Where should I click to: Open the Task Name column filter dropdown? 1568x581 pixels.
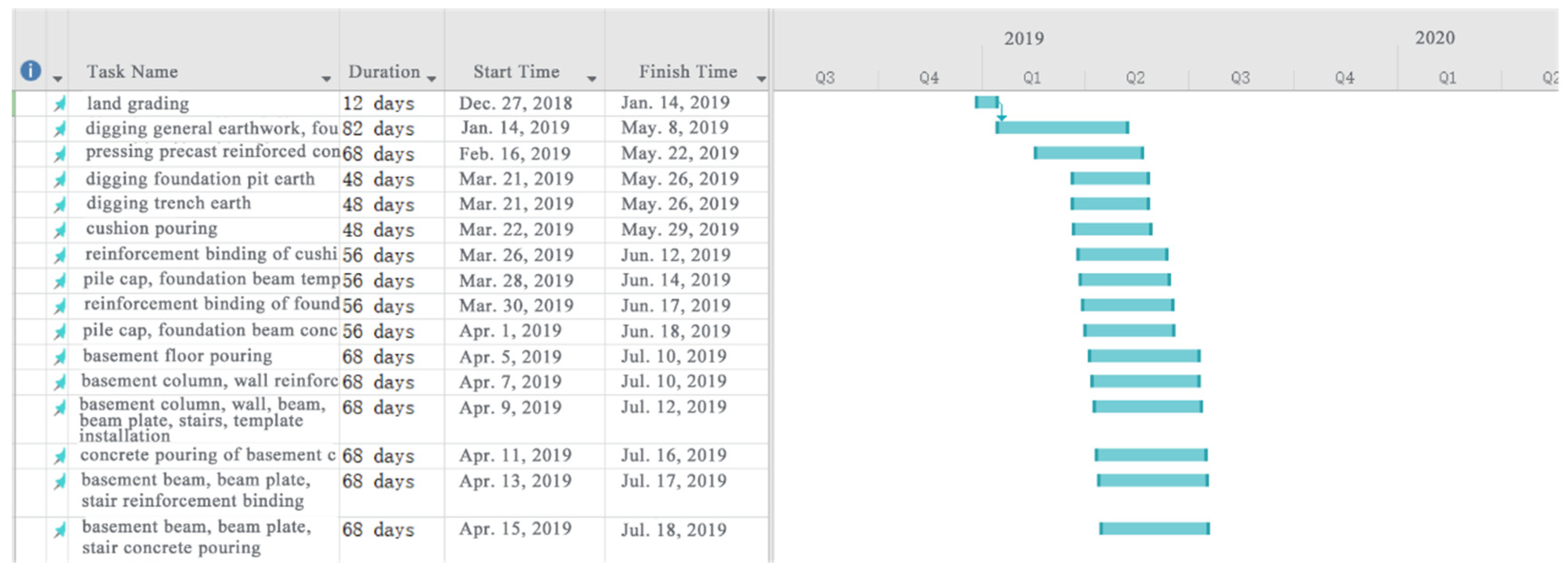(x=326, y=79)
